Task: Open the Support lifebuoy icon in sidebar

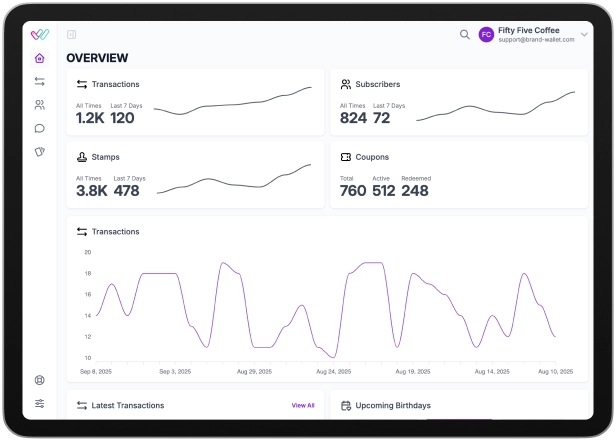Action: pos(39,380)
